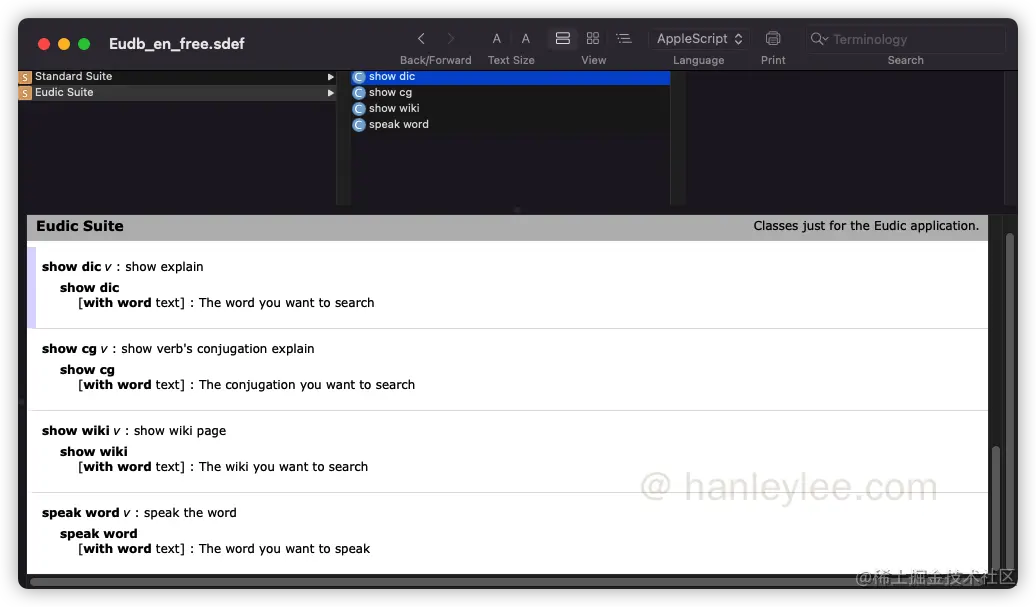This screenshot has width=1036, height=607.
Task: Increase text size with large A
Action: tap(525, 39)
